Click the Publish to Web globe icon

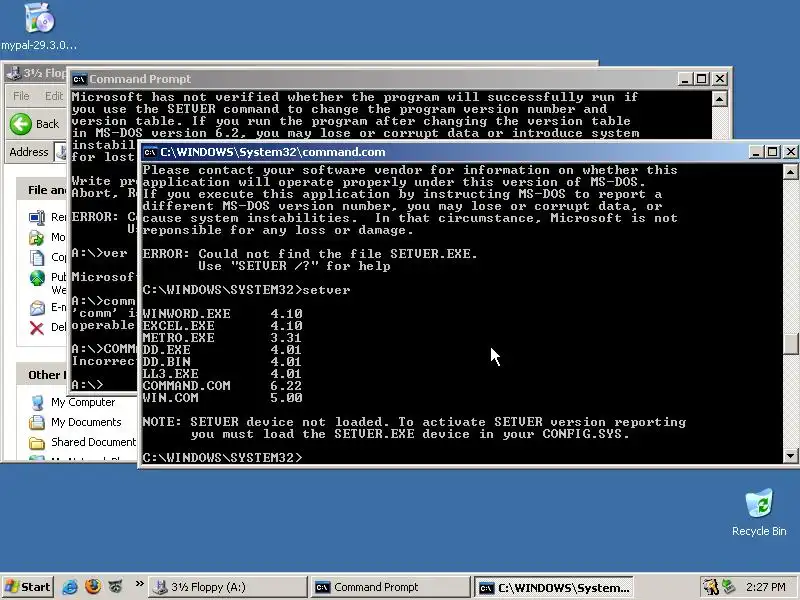pos(37,278)
